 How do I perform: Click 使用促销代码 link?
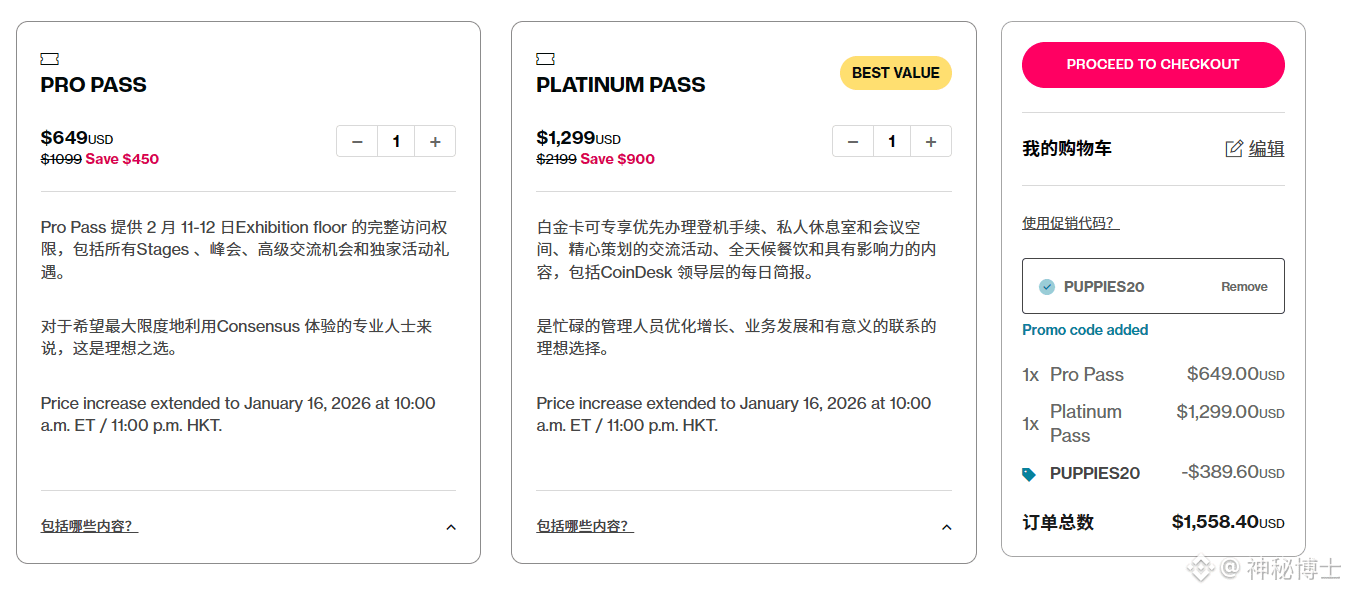[x=1070, y=223]
